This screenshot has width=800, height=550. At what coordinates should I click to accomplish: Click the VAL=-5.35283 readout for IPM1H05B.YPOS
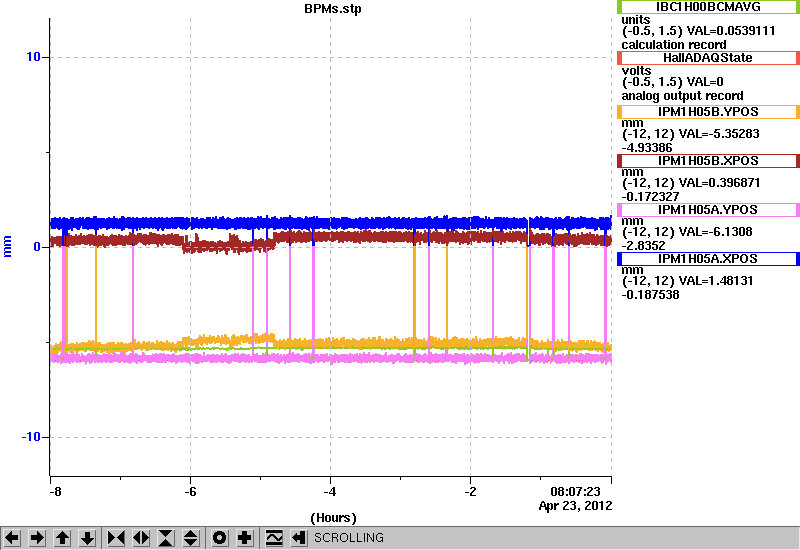click(x=719, y=134)
